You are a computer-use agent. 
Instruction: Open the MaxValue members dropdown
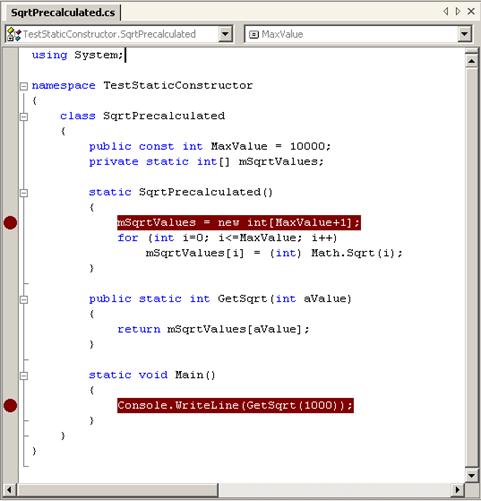coord(464,34)
